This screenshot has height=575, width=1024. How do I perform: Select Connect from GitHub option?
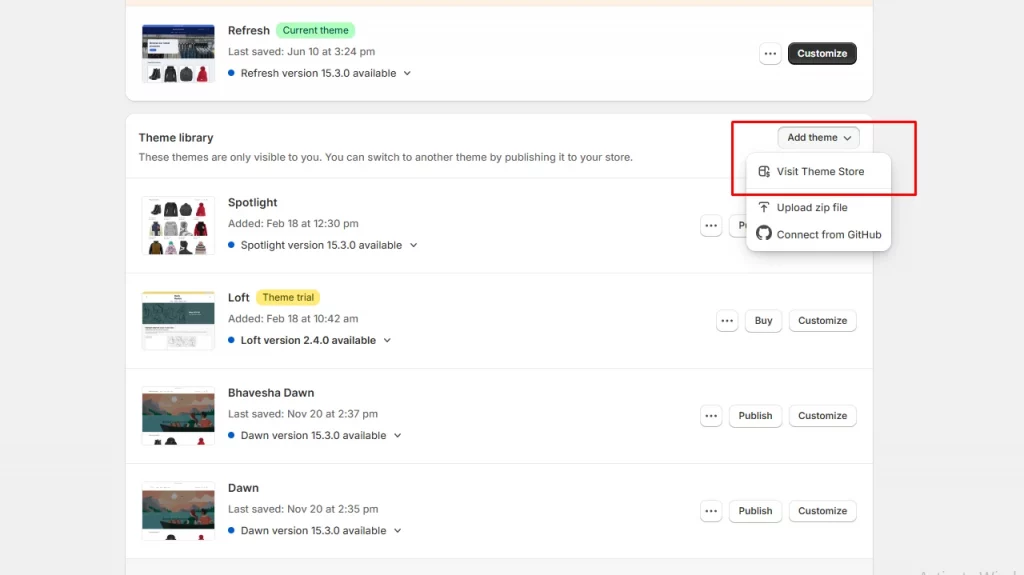click(818, 234)
